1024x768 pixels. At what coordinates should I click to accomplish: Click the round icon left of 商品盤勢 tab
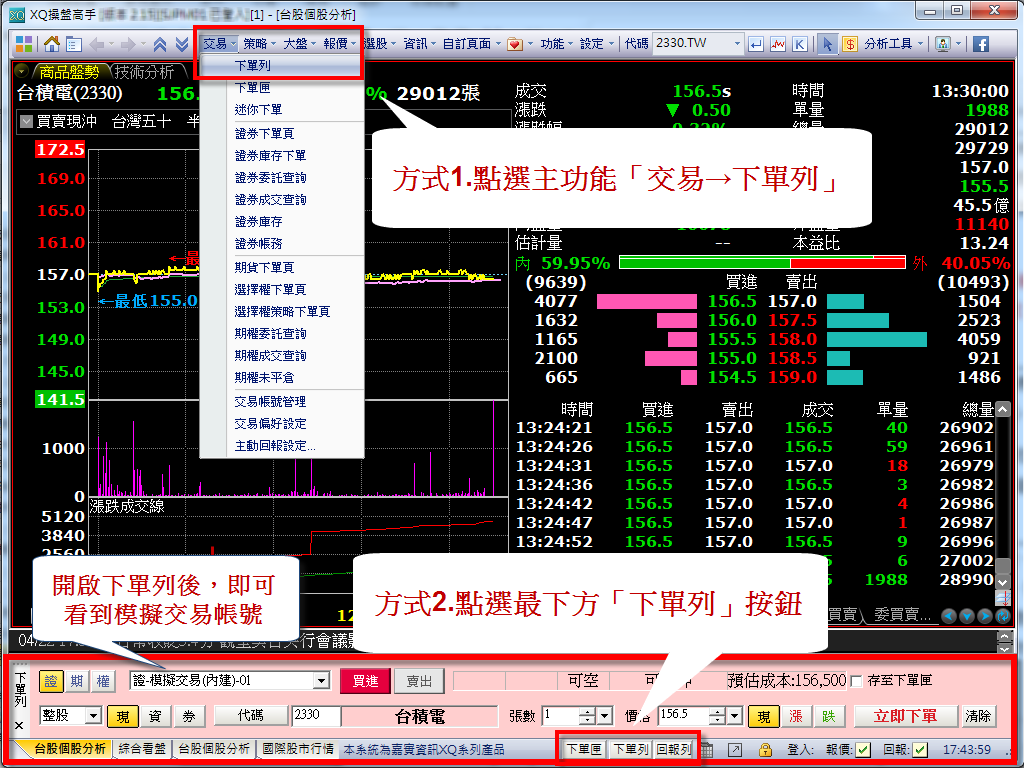click(22, 71)
